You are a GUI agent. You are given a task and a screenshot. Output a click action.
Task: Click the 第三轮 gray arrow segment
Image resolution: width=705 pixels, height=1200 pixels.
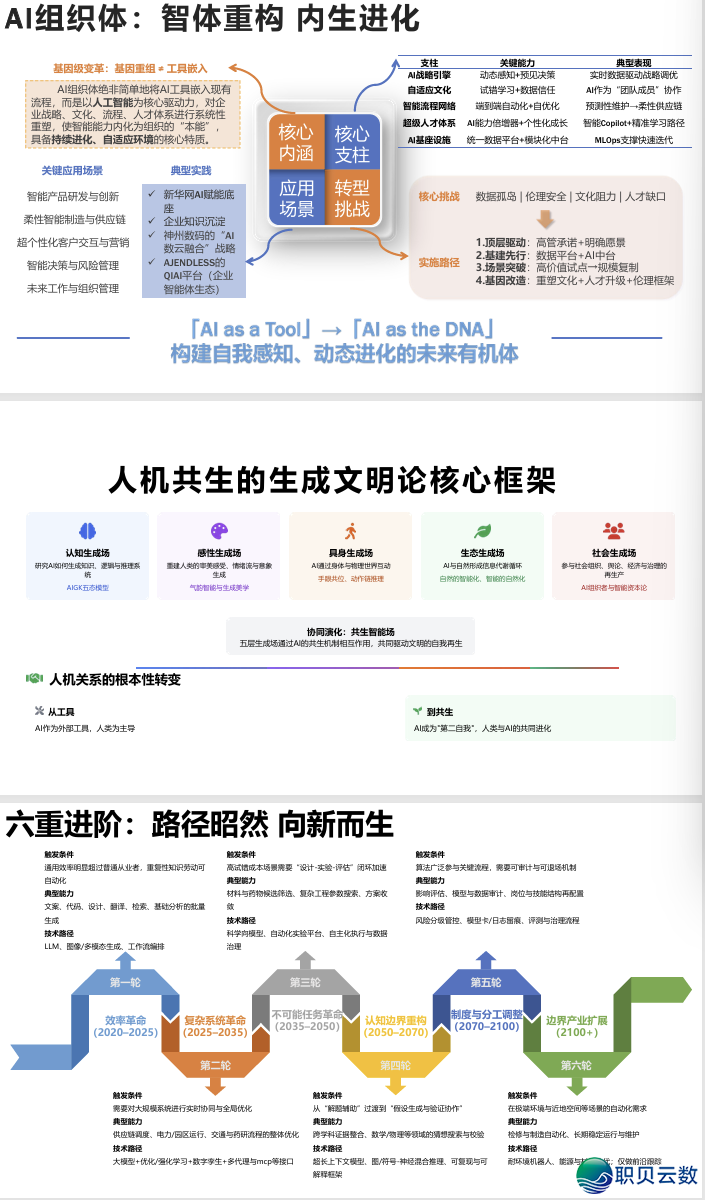[306, 982]
